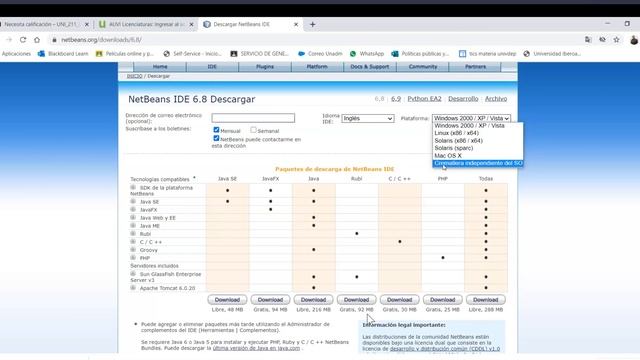This screenshot has width=640, height=360.
Task: Focus the email address input field
Action: tap(253, 118)
